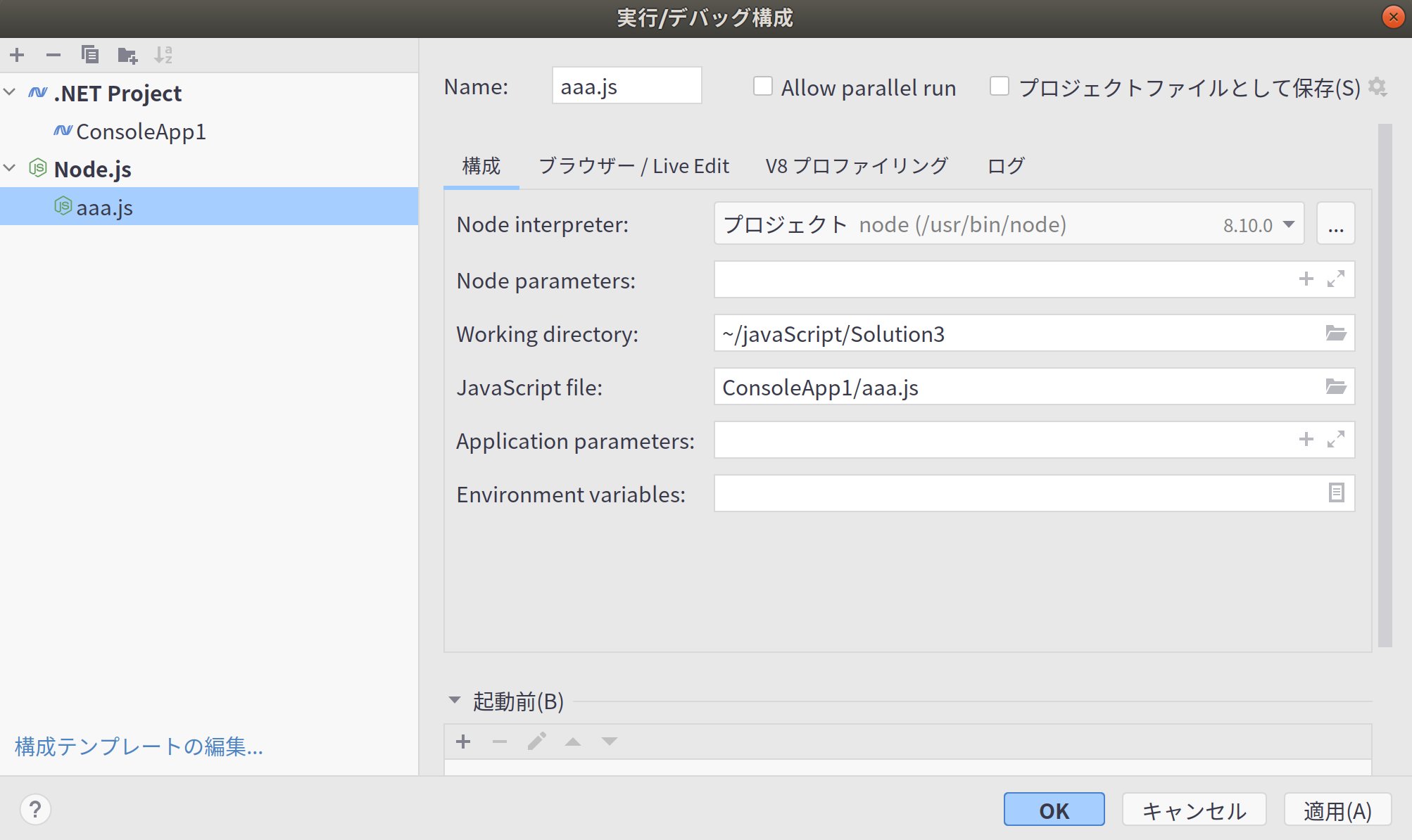This screenshot has width=1412, height=840.
Task: Browse for a JavaScript file
Action: click(x=1335, y=386)
